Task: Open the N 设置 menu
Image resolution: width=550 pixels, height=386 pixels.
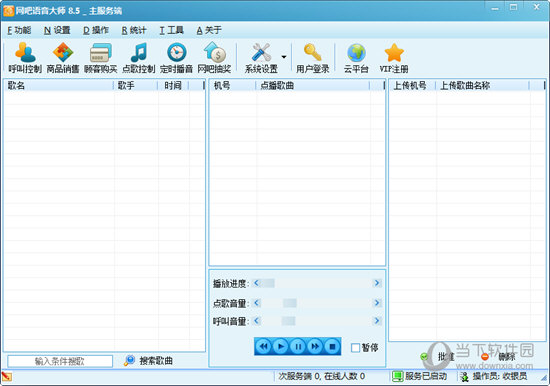Action: (57, 30)
